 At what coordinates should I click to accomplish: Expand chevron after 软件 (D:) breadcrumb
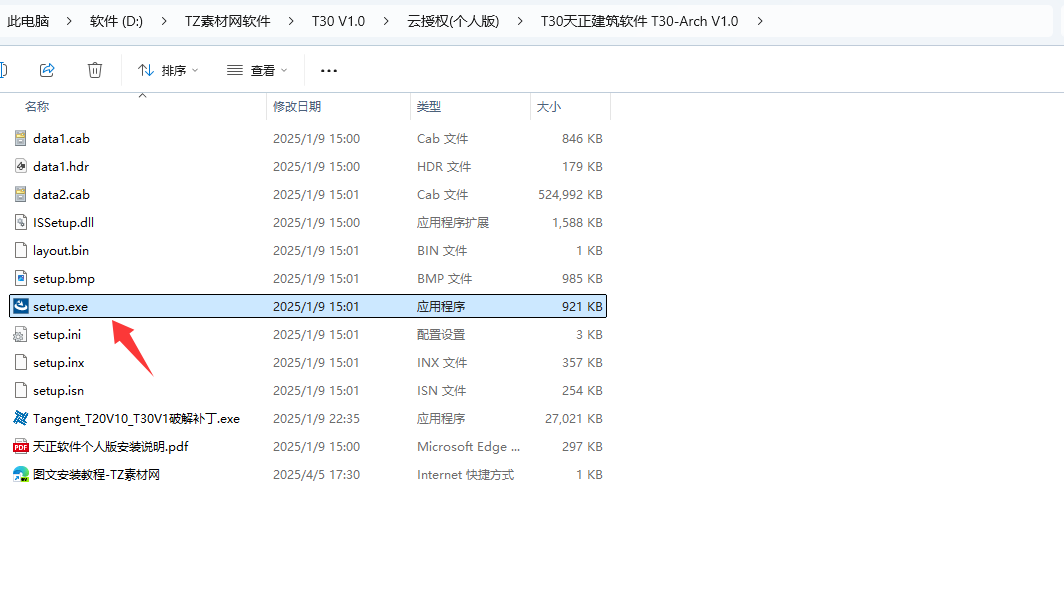click(x=164, y=21)
